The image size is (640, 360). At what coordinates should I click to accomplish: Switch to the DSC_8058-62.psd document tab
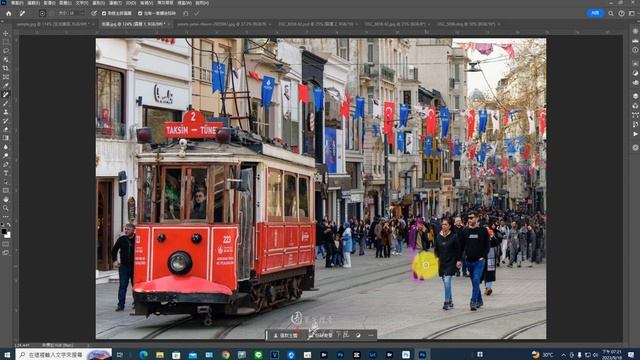tap(316, 24)
